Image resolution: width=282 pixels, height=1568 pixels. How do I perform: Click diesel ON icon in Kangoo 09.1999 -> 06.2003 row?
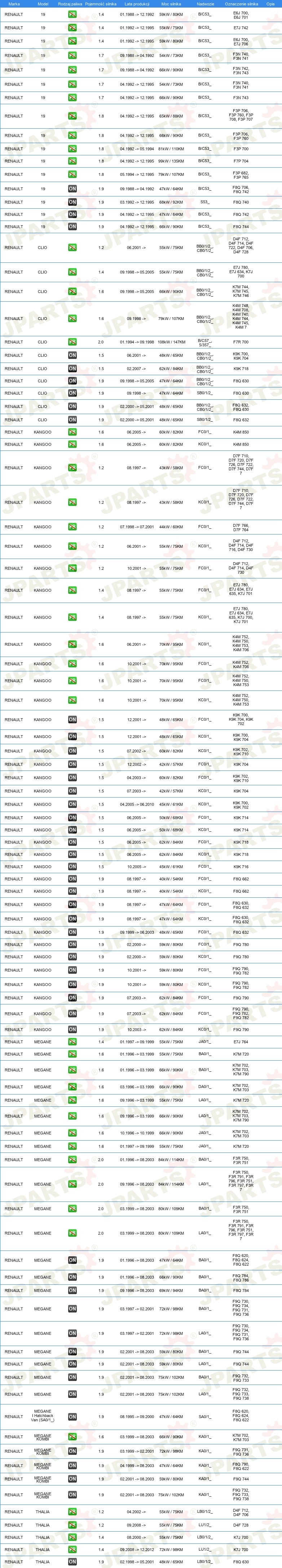click(x=72, y=933)
